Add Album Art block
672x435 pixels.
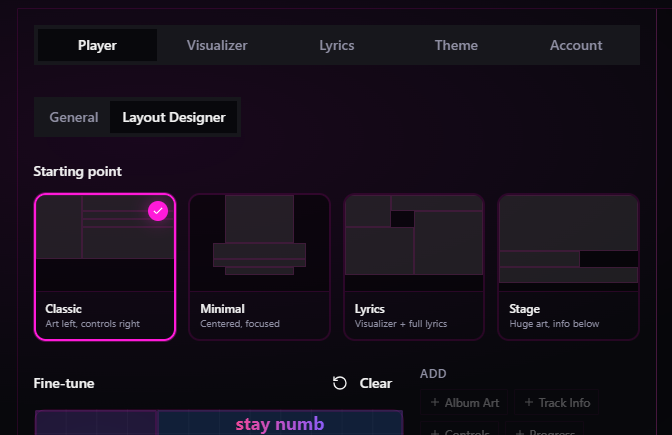click(x=464, y=402)
